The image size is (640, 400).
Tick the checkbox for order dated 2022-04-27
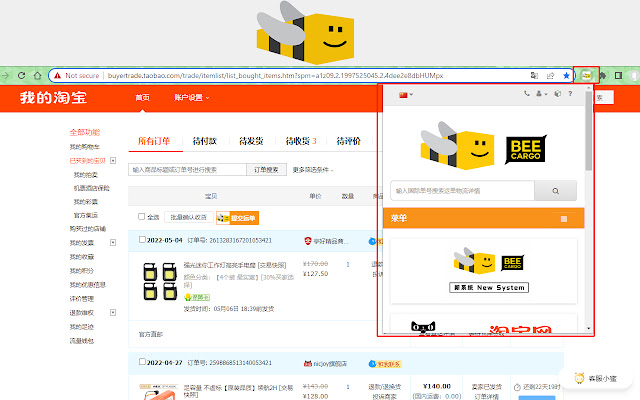142,362
